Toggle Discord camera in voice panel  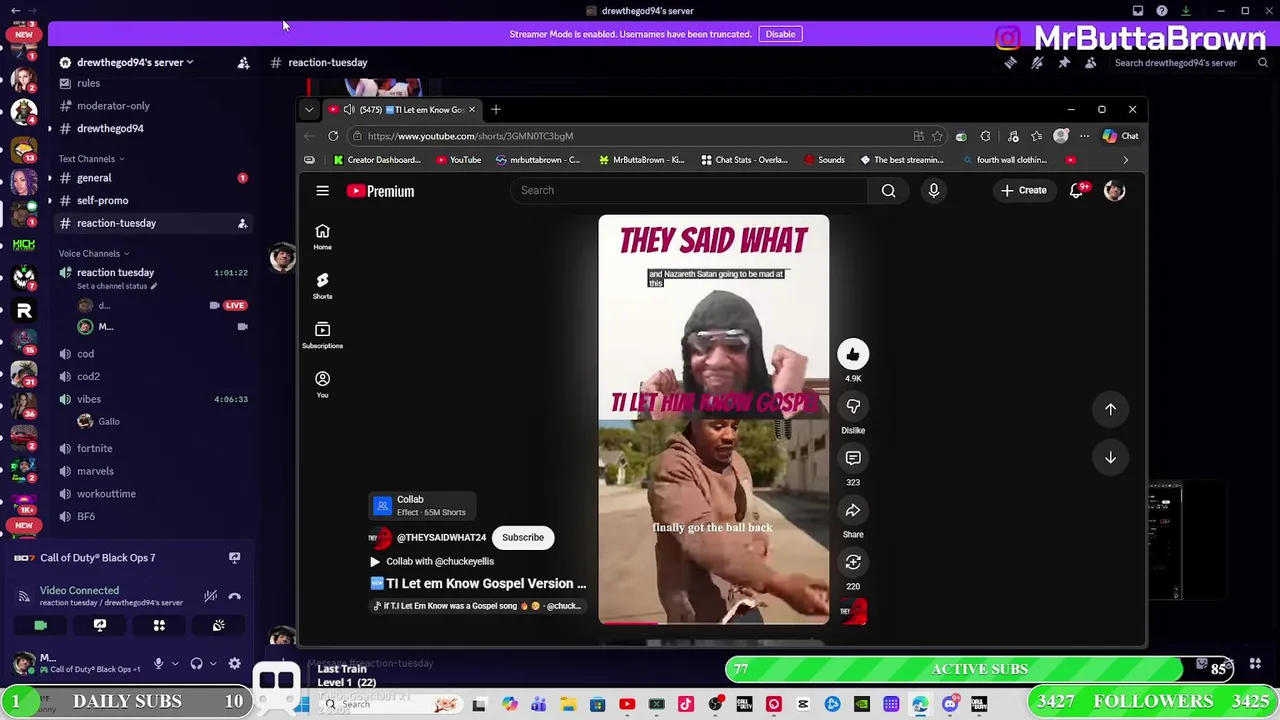(40, 625)
